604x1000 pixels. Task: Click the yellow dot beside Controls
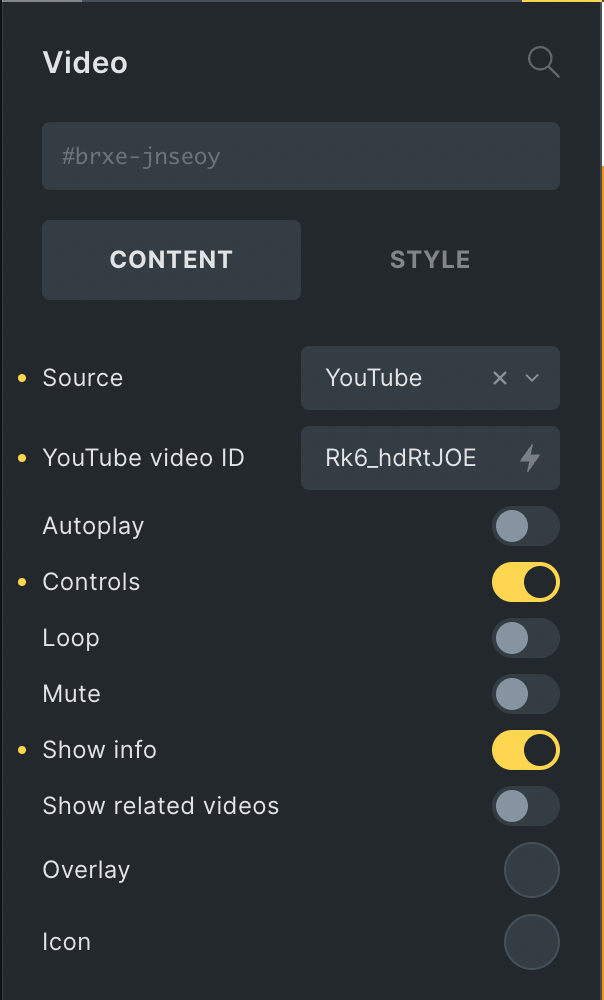click(x=23, y=582)
